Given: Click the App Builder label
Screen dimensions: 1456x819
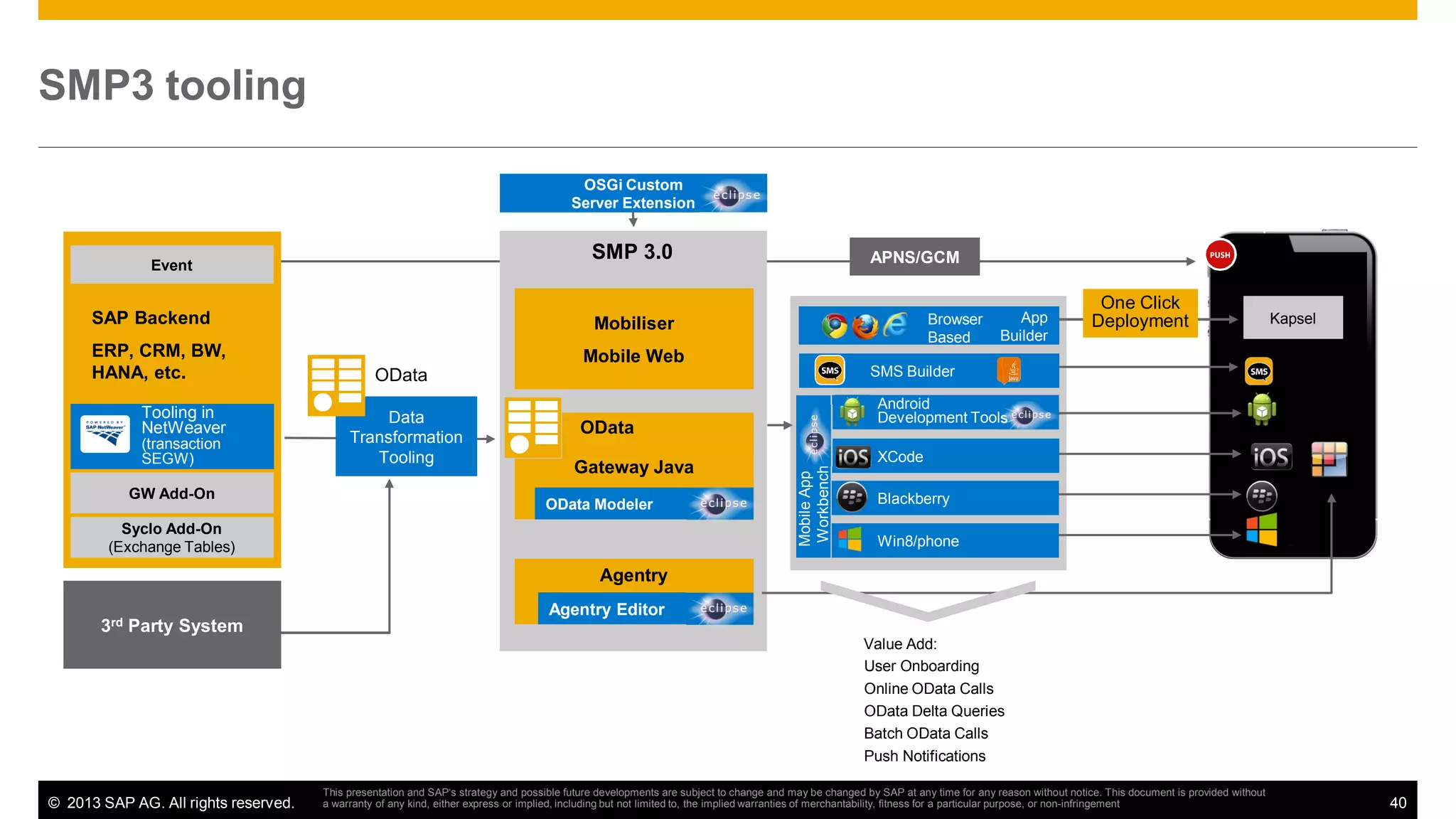Looking at the screenshot, I should [1024, 326].
